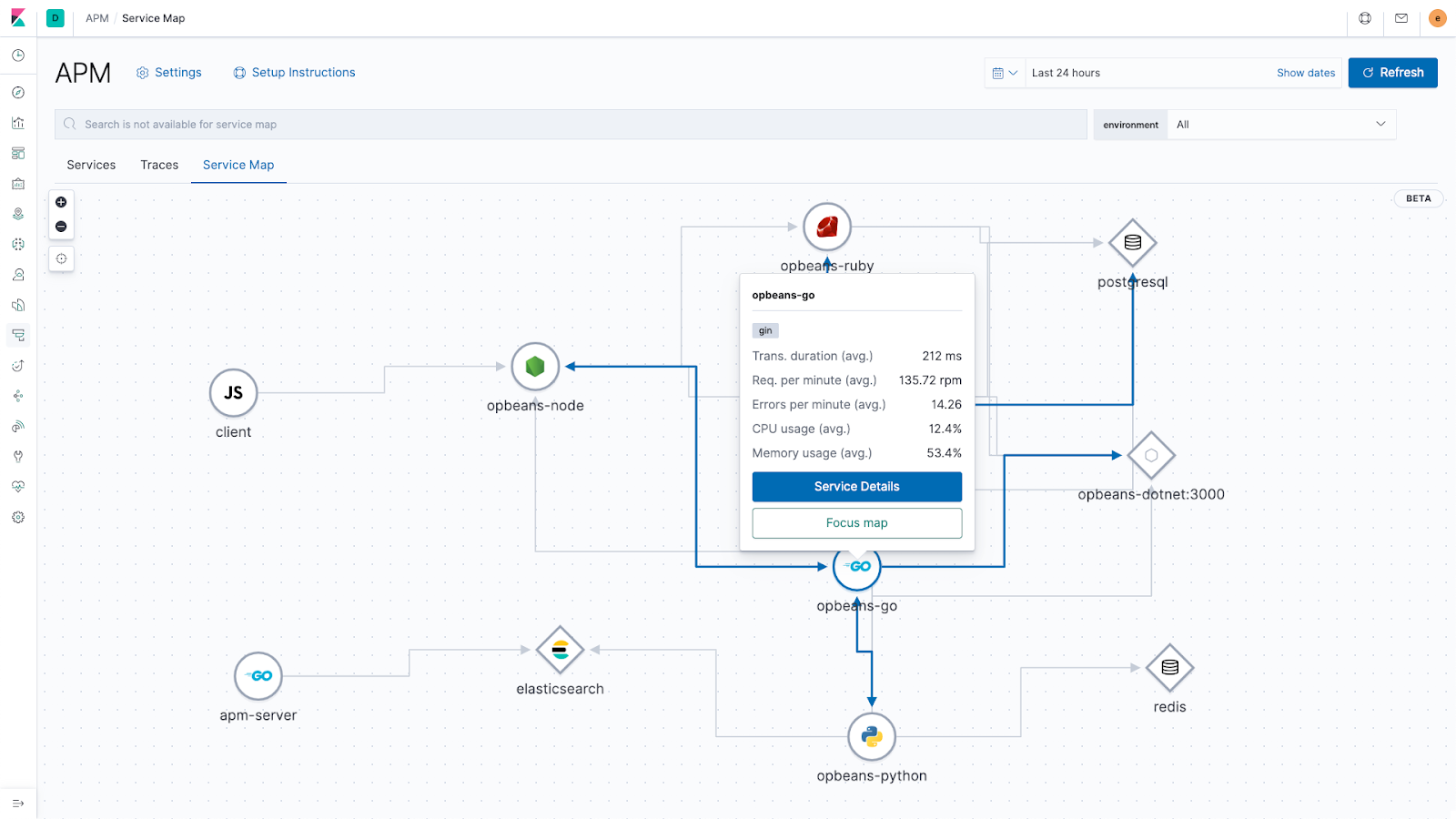Open Machine Learning icon in sidebar

pos(18,244)
